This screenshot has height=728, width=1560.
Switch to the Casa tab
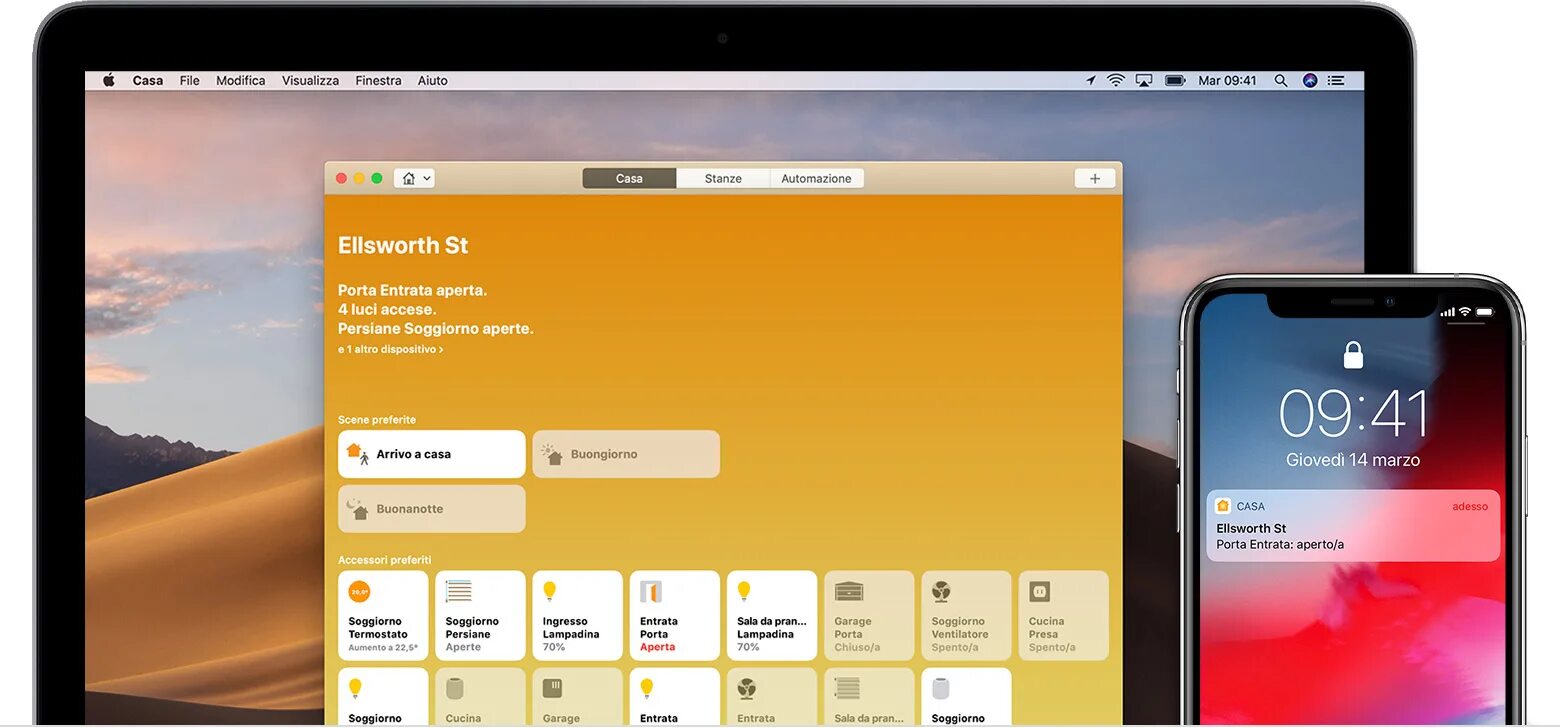629,178
